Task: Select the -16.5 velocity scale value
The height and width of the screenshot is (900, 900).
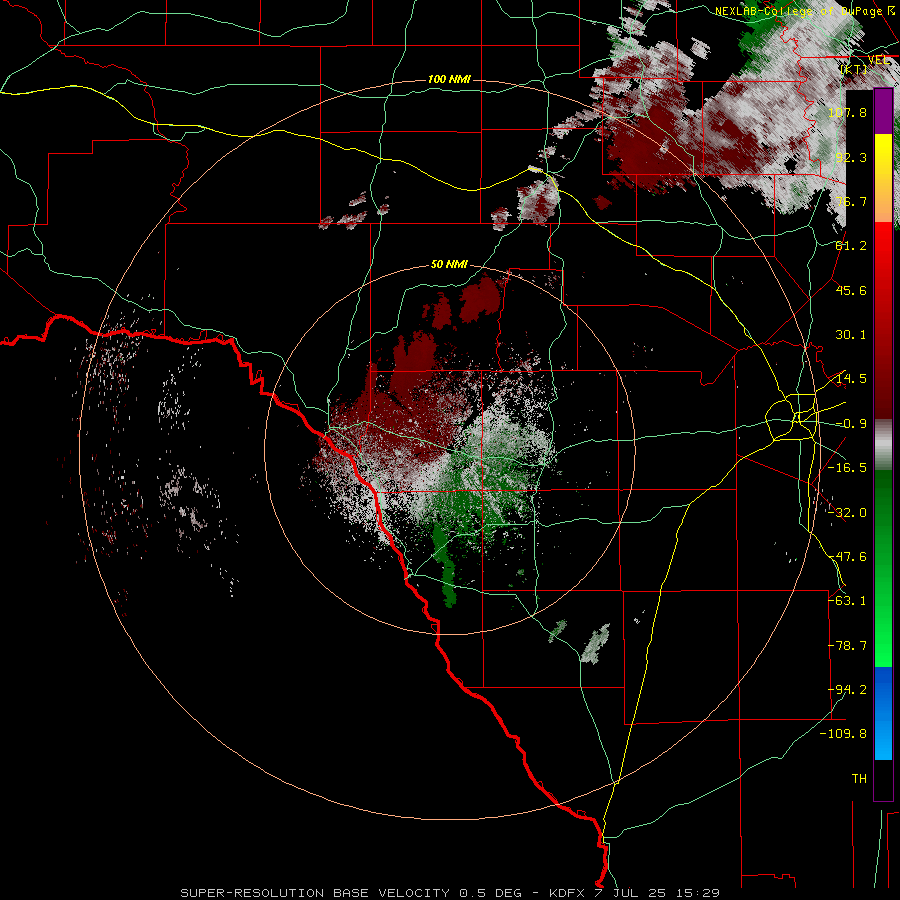Action: click(x=847, y=468)
